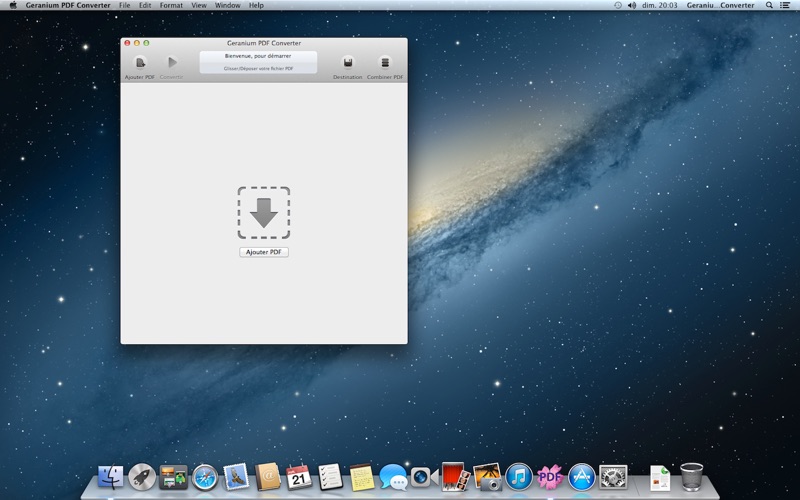This screenshot has height=500, width=800.
Task: Open the File menu
Action: (124, 5)
